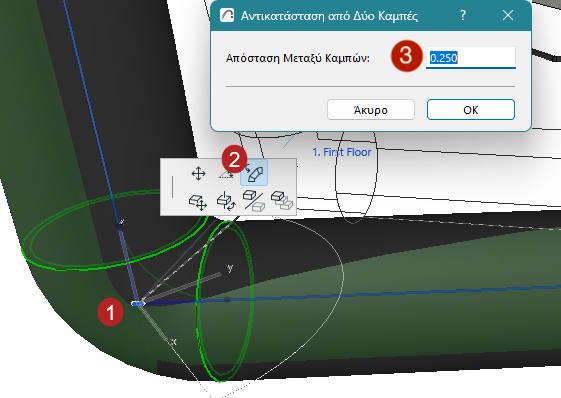Click the Απόσταση Μεταξύ Καμπών value field
Screen dimensions: 561x398
(x=471, y=57)
